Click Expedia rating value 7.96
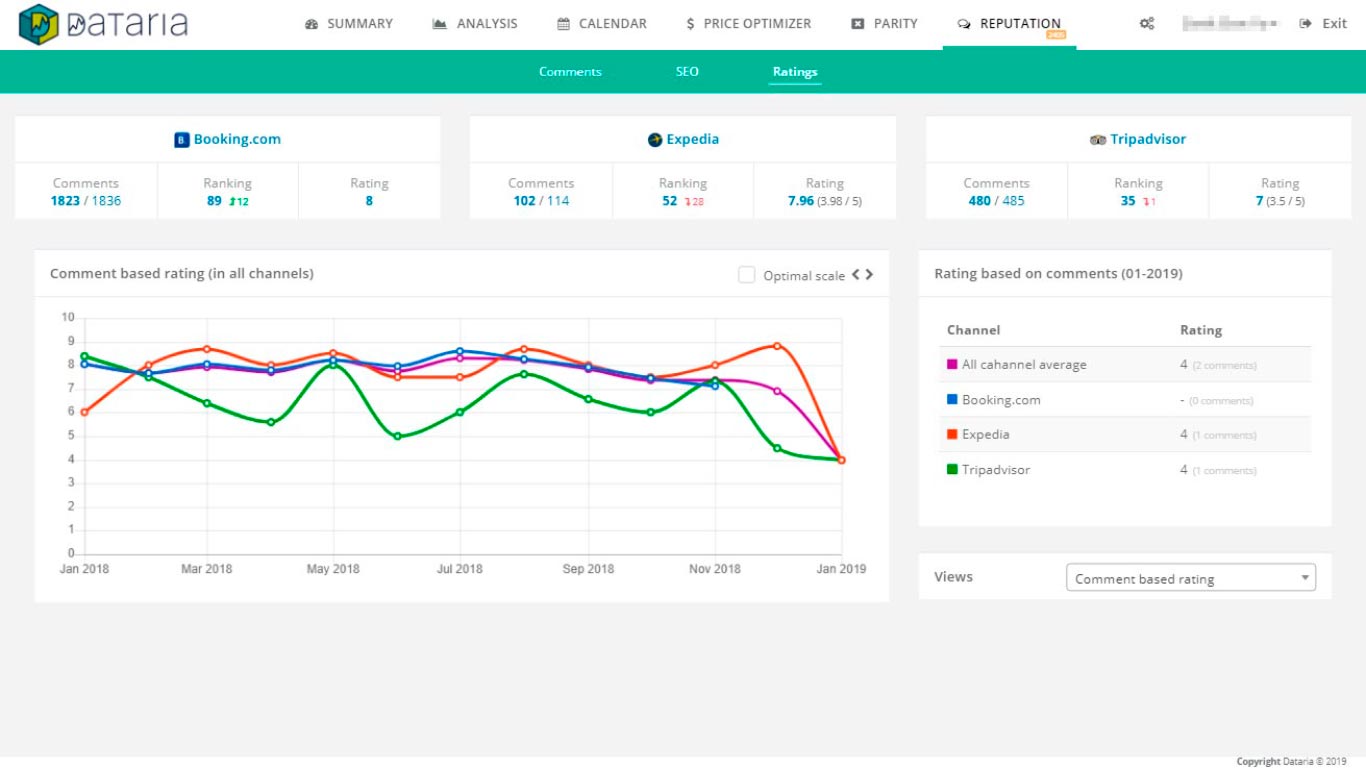 click(x=801, y=201)
